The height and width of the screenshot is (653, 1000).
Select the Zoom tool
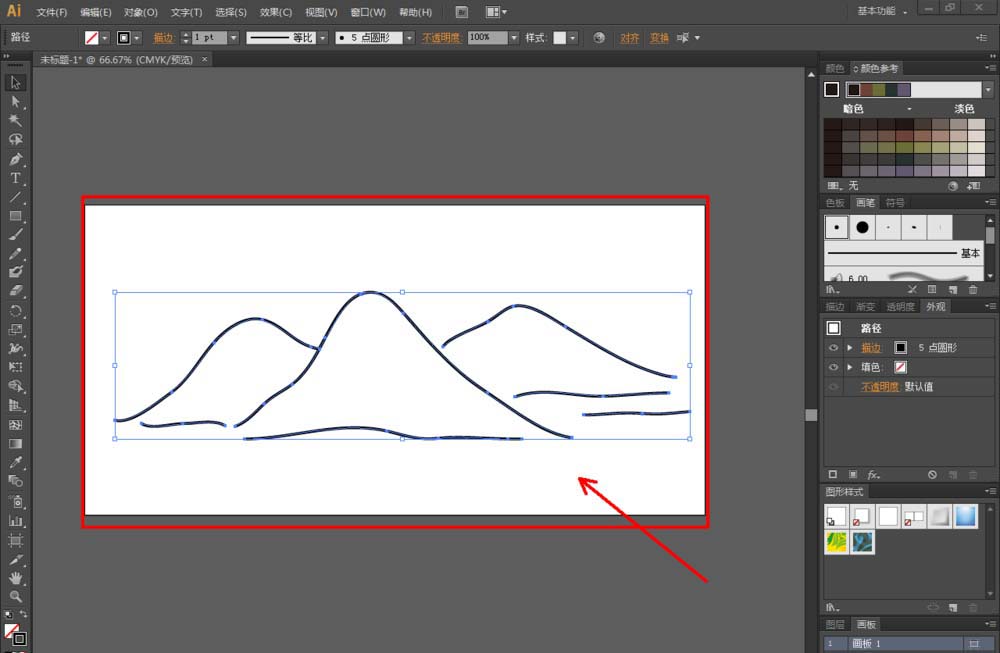tap(15, 597)
